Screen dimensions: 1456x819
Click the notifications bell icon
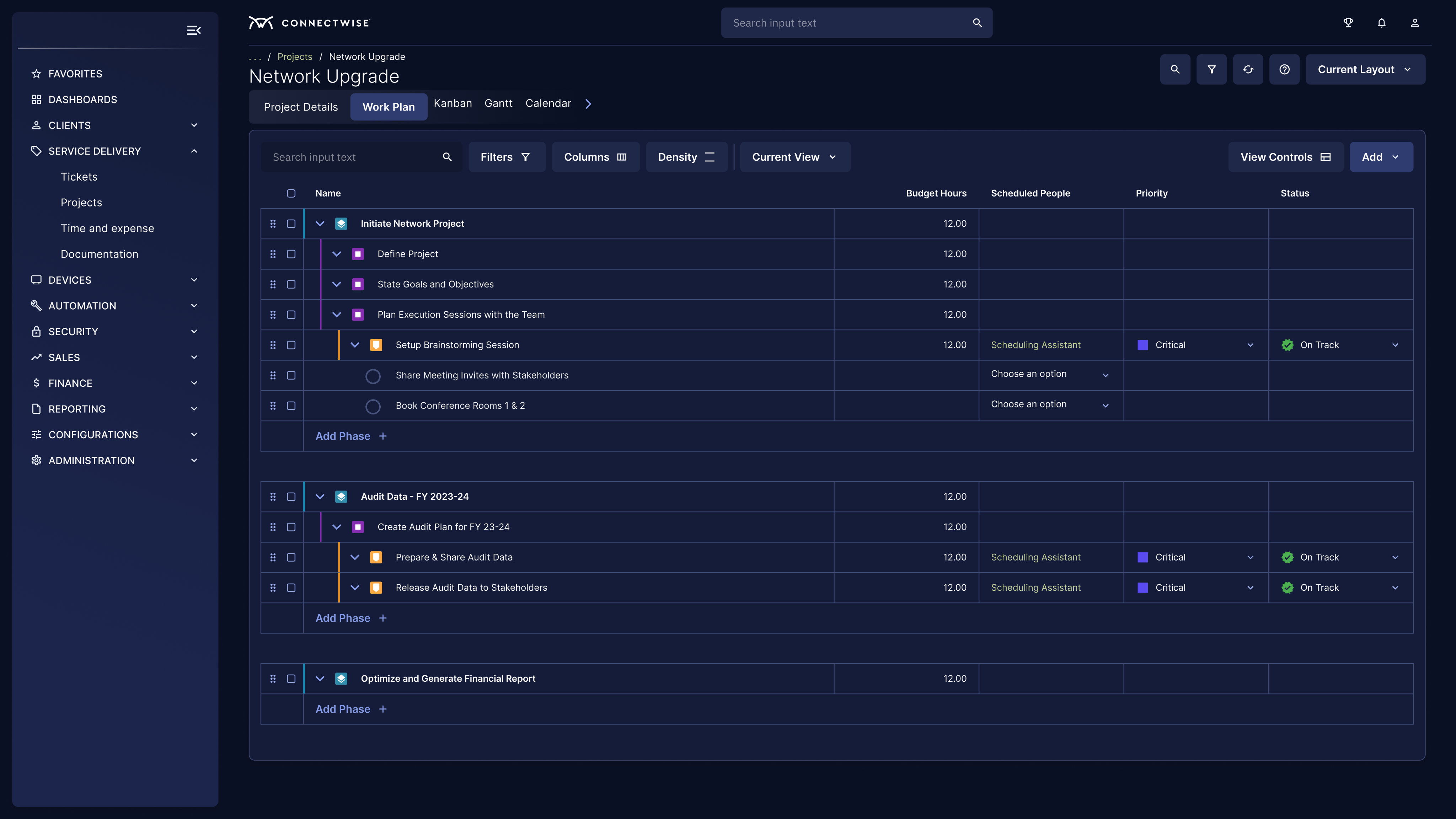click(1381, 23)
